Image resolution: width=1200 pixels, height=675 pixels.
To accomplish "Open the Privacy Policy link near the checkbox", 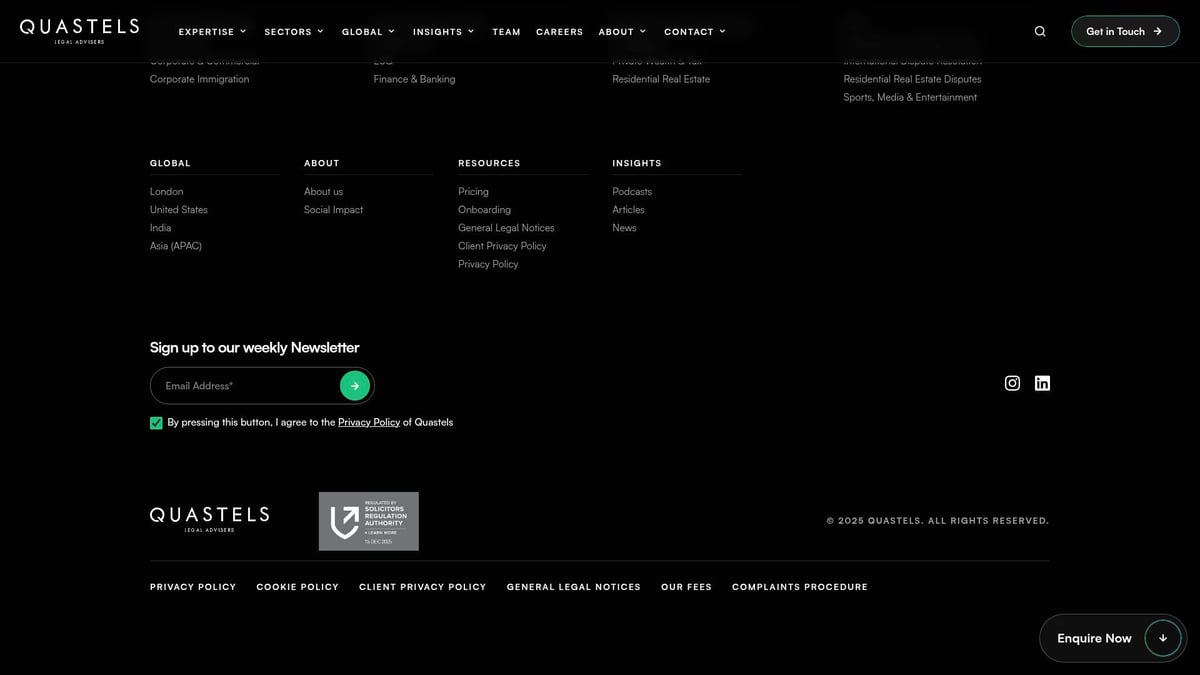I will pyautogui.click(x=369, y=422).
